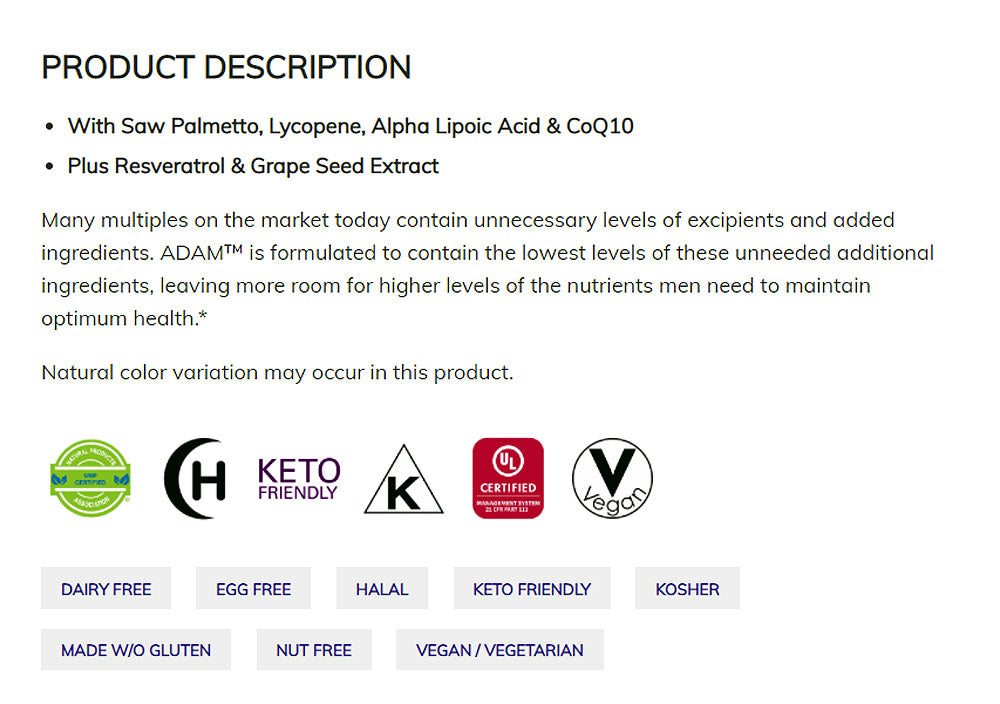Select the Made W/O Gluten tag

(136, 650)
